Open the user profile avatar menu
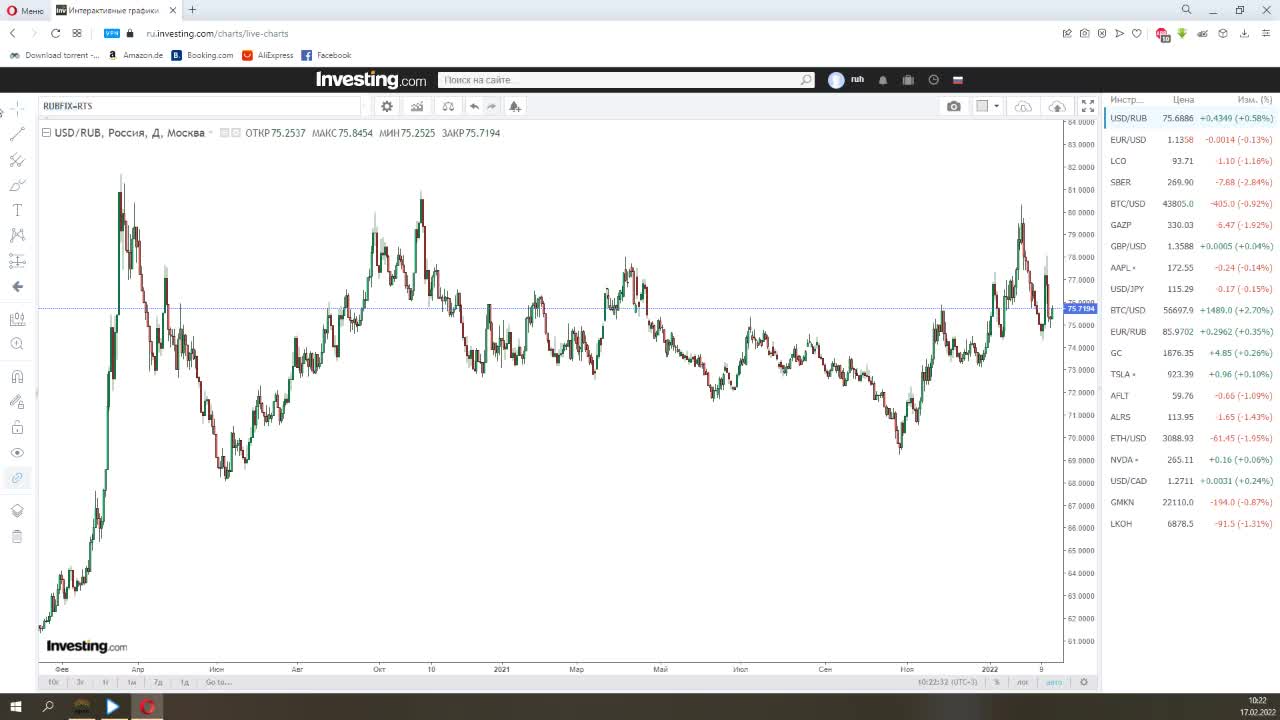The height and width of the screenshot is (720, 1280). 836,80
